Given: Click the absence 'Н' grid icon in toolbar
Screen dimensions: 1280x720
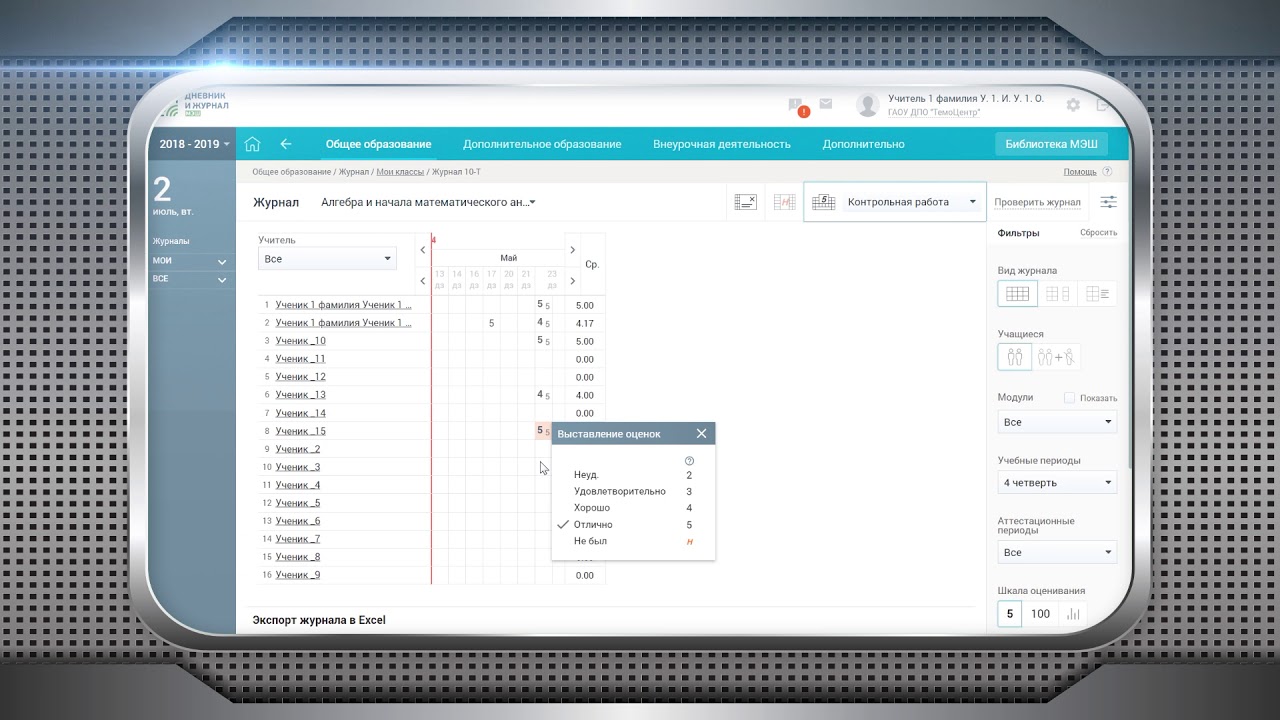Looking at the screenshot, I should click(x=784, y=202).
